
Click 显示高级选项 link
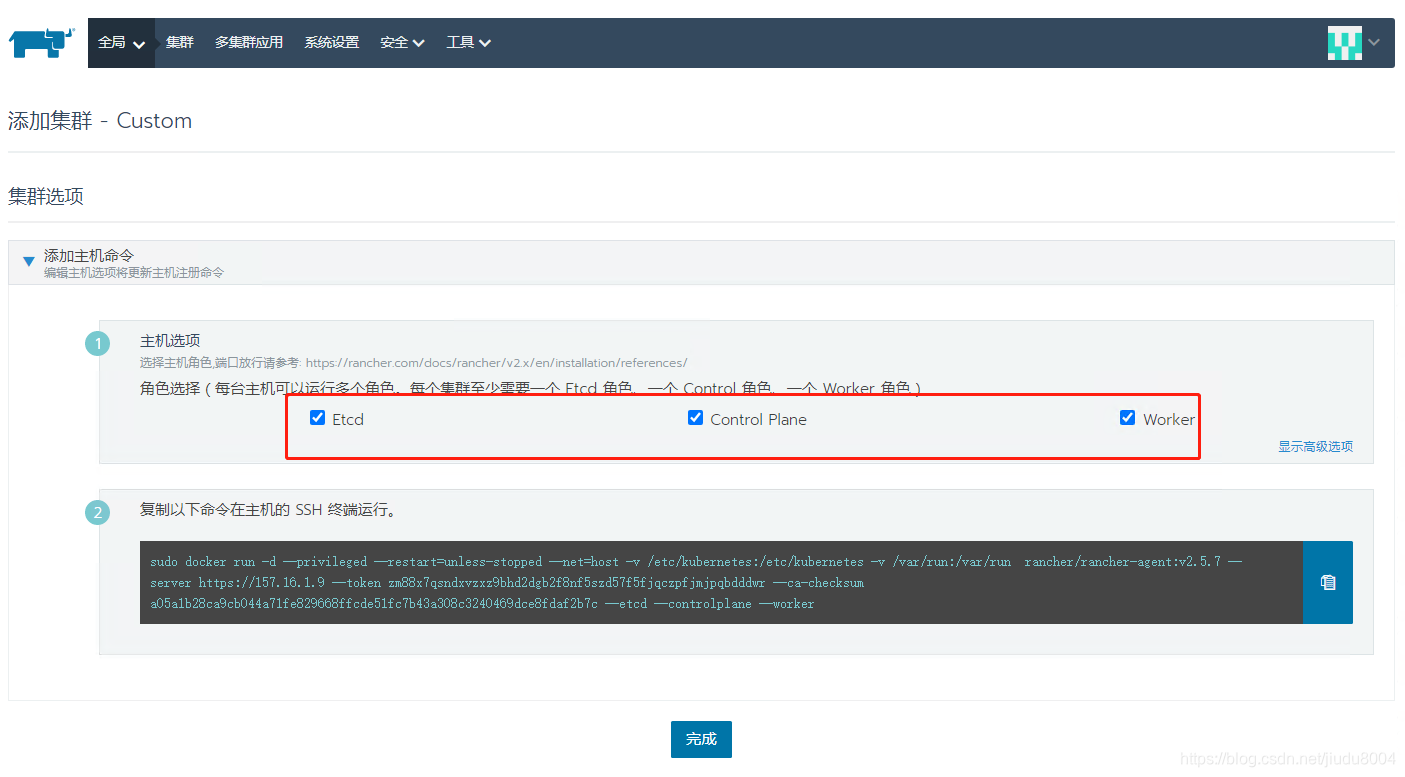1315,447
